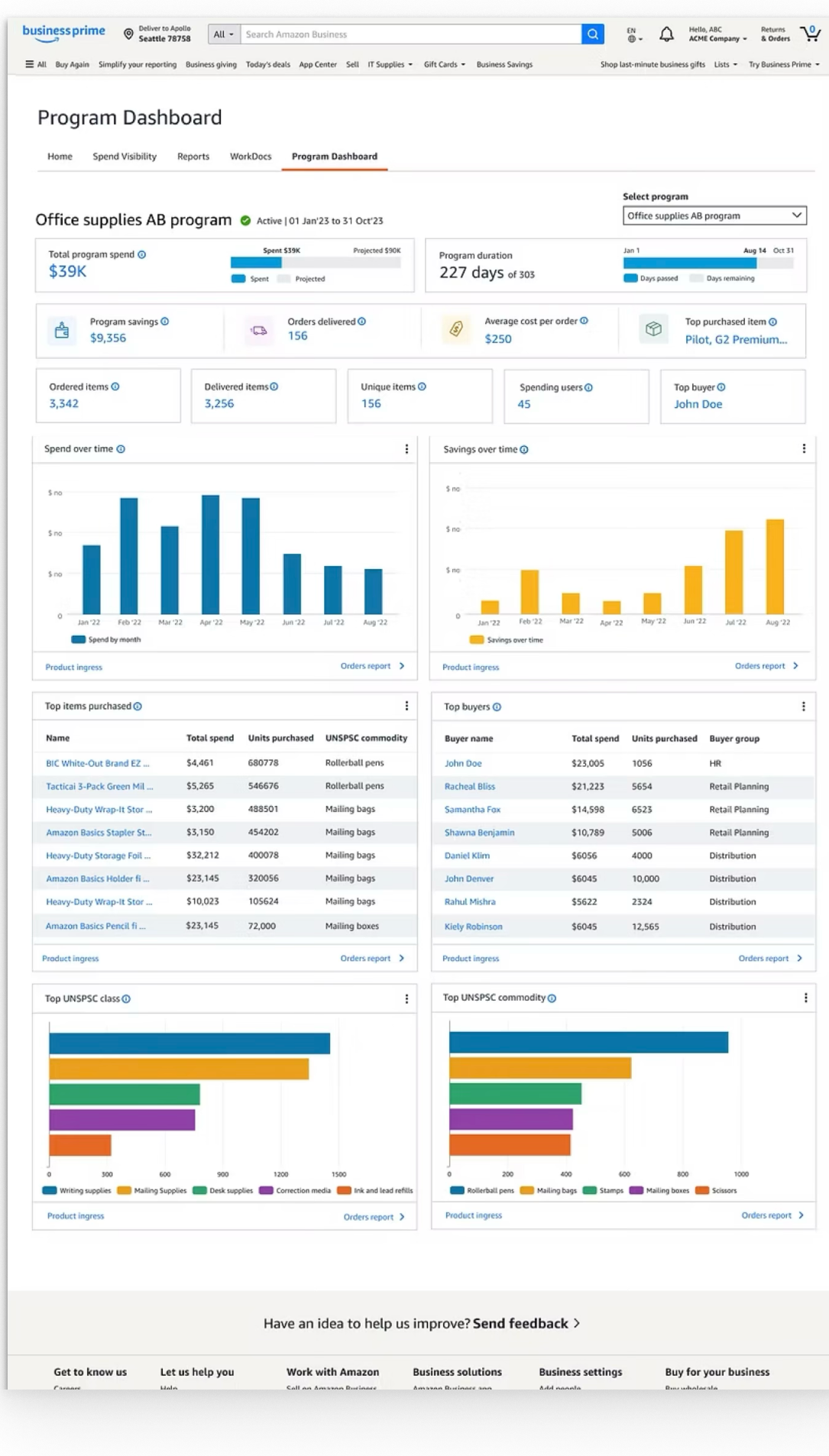Open Amazon Basics Stapler item link
Image resolution: width=829 pixels, height=1456 pixels.
point(99,833)
